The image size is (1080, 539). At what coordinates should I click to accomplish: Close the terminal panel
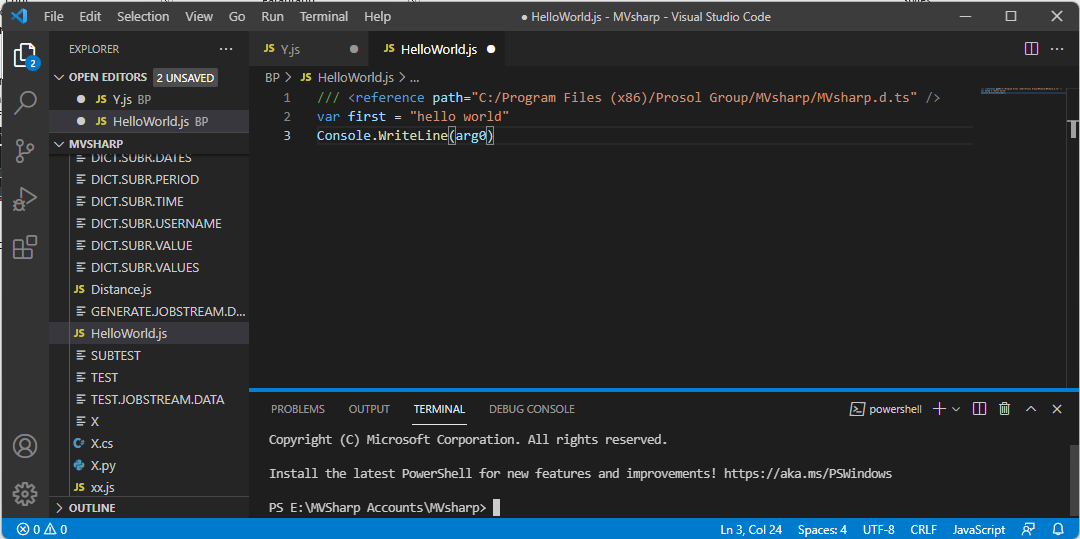click(1057, 409)
